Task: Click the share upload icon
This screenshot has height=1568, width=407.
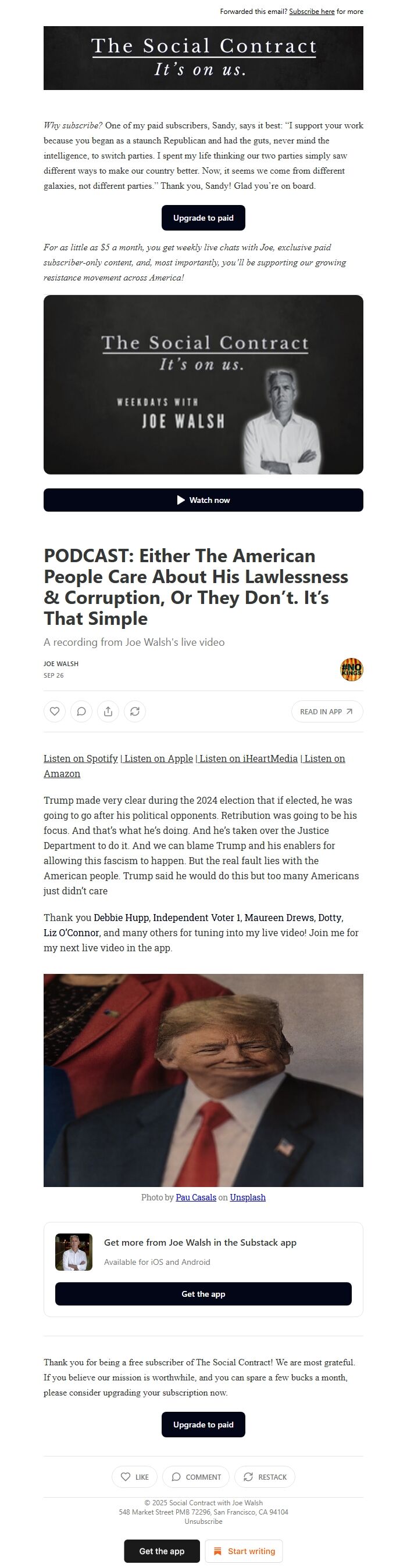Action: pos(108,711)
